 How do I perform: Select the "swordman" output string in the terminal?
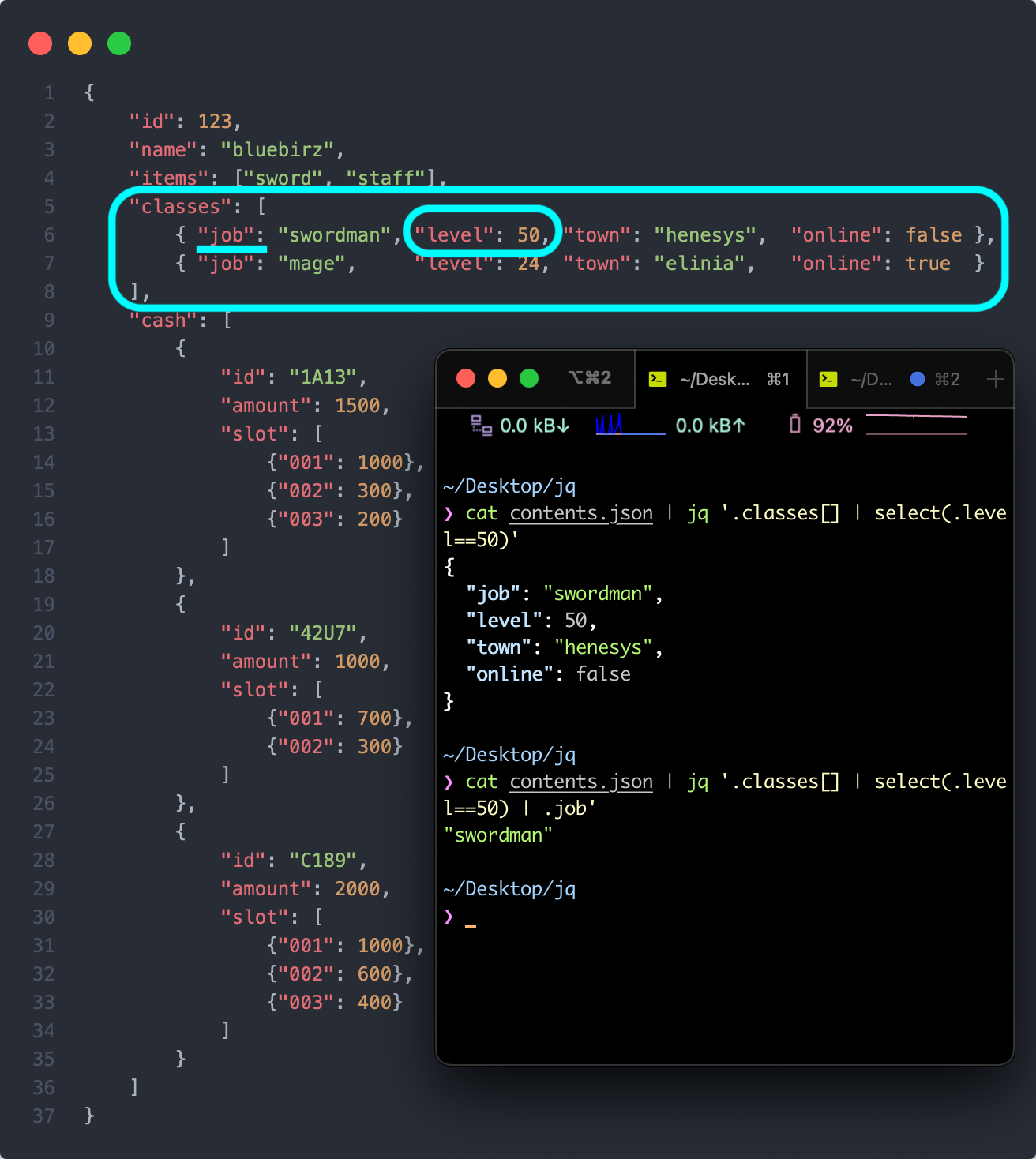click(x=499, y=835)
